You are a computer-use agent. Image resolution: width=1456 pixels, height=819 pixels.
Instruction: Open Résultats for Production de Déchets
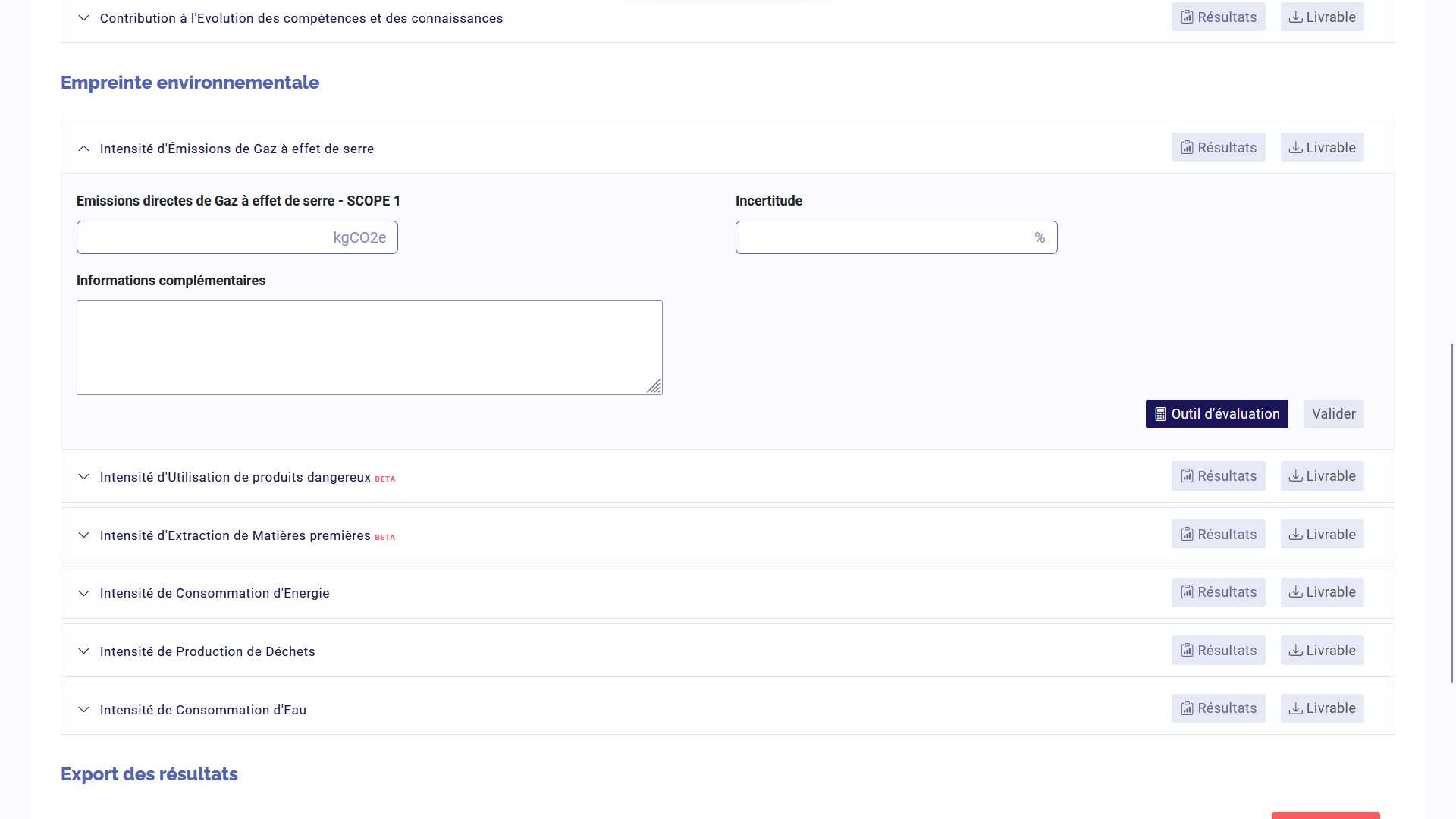[x=1218, y=651]
